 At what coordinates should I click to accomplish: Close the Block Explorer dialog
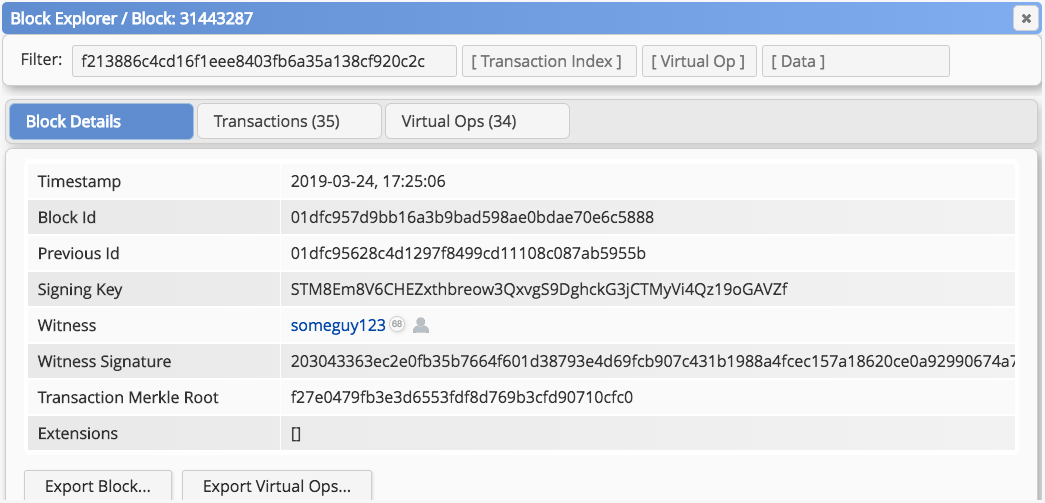click(1024, 18)
